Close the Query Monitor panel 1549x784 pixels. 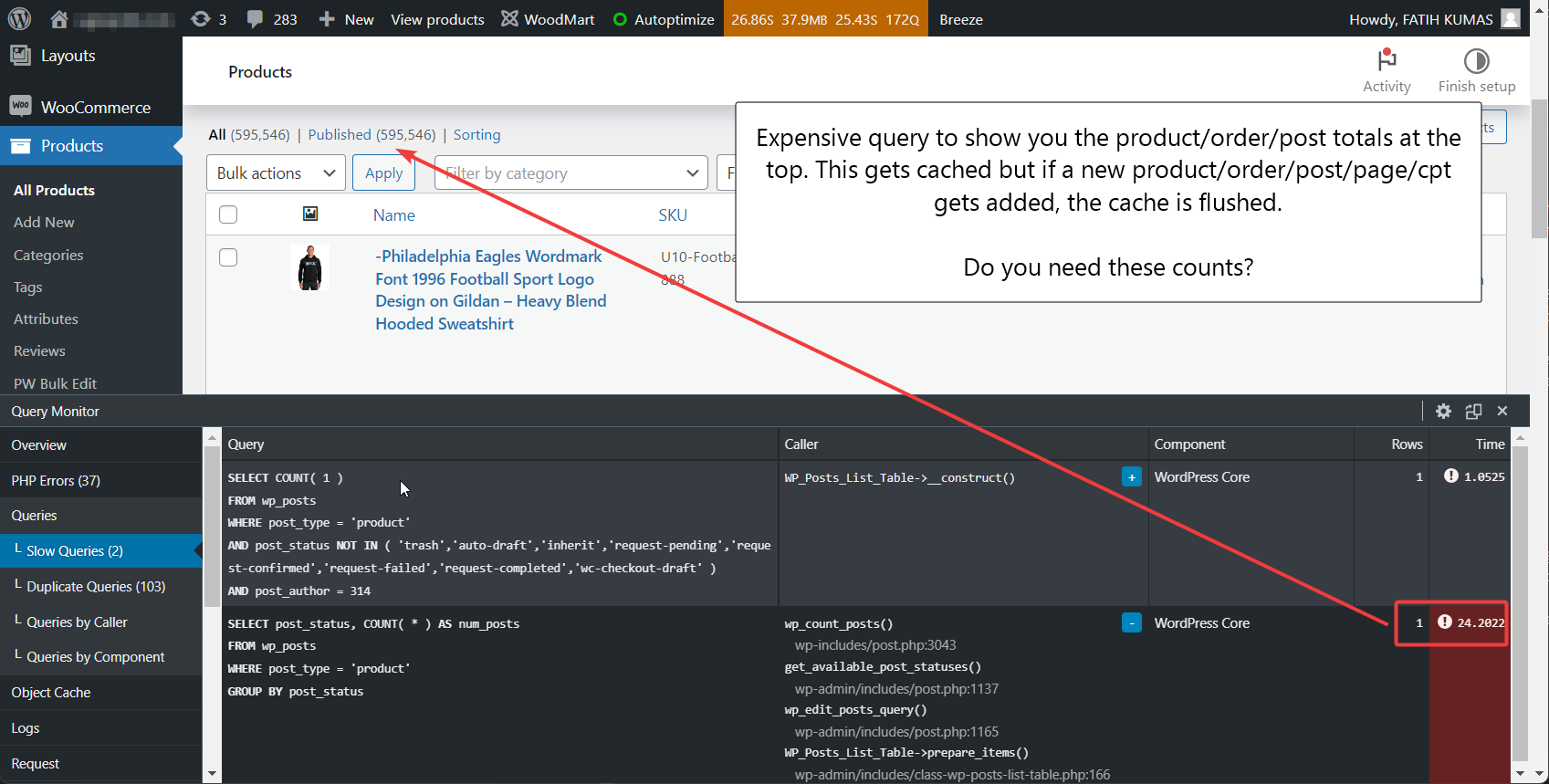(x=1502, y=411)
